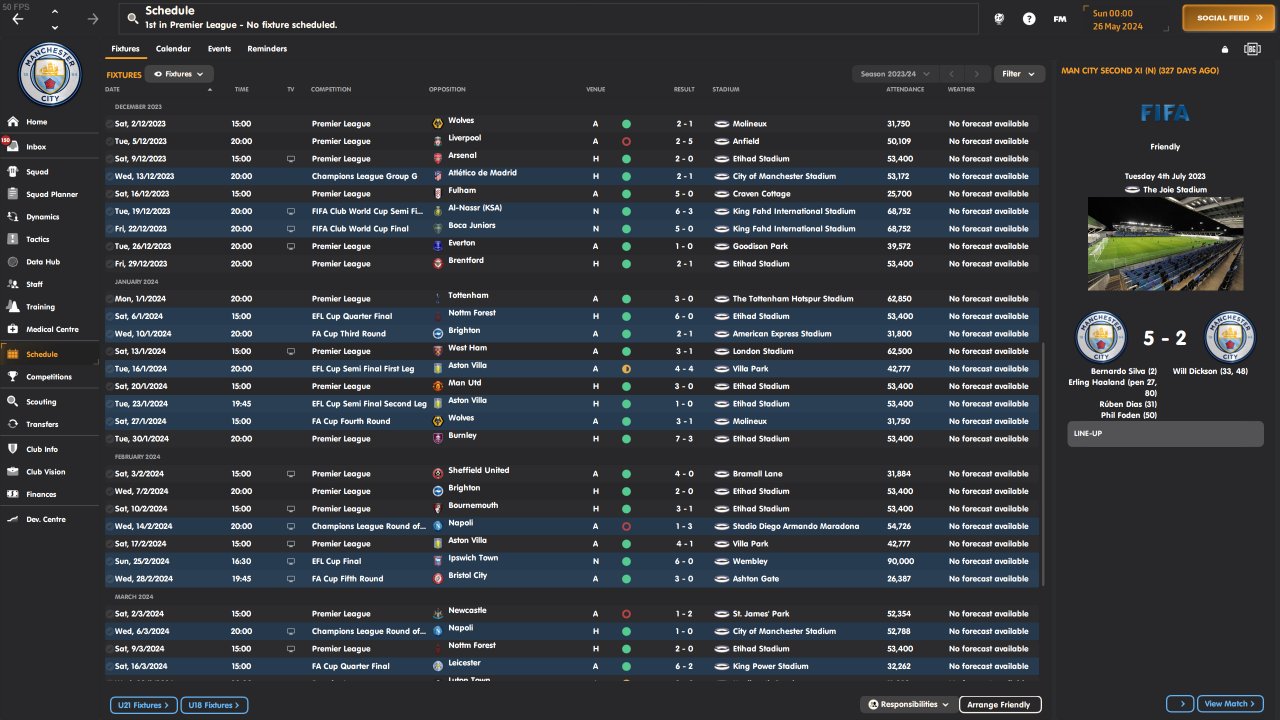Click the 7 - 3 result against Burnley
The width and height of the screenshot is (1280, 720).
(684, 439)
